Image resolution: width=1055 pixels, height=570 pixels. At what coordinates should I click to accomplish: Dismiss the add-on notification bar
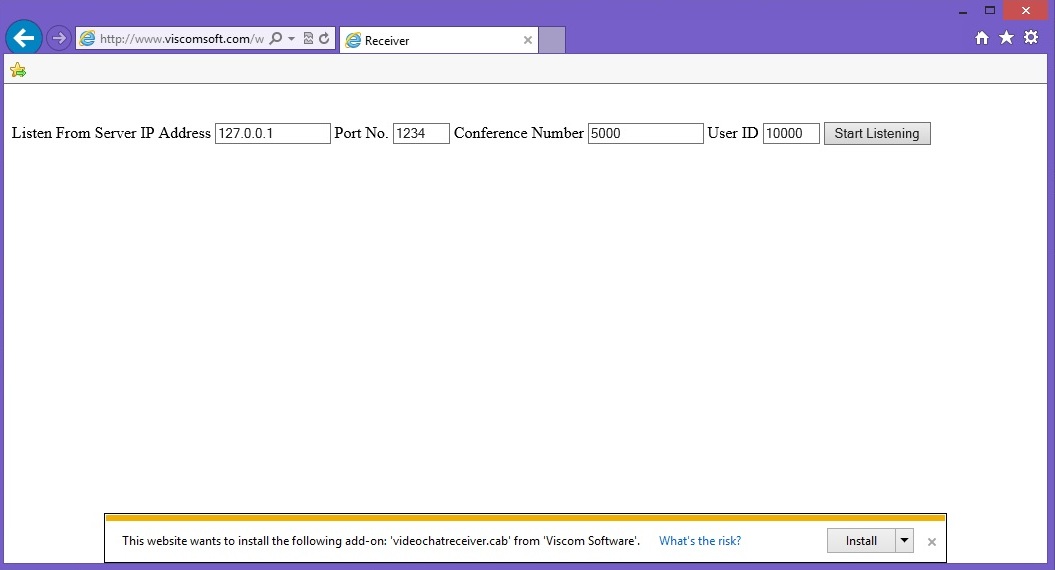click(x=932, y=542)
